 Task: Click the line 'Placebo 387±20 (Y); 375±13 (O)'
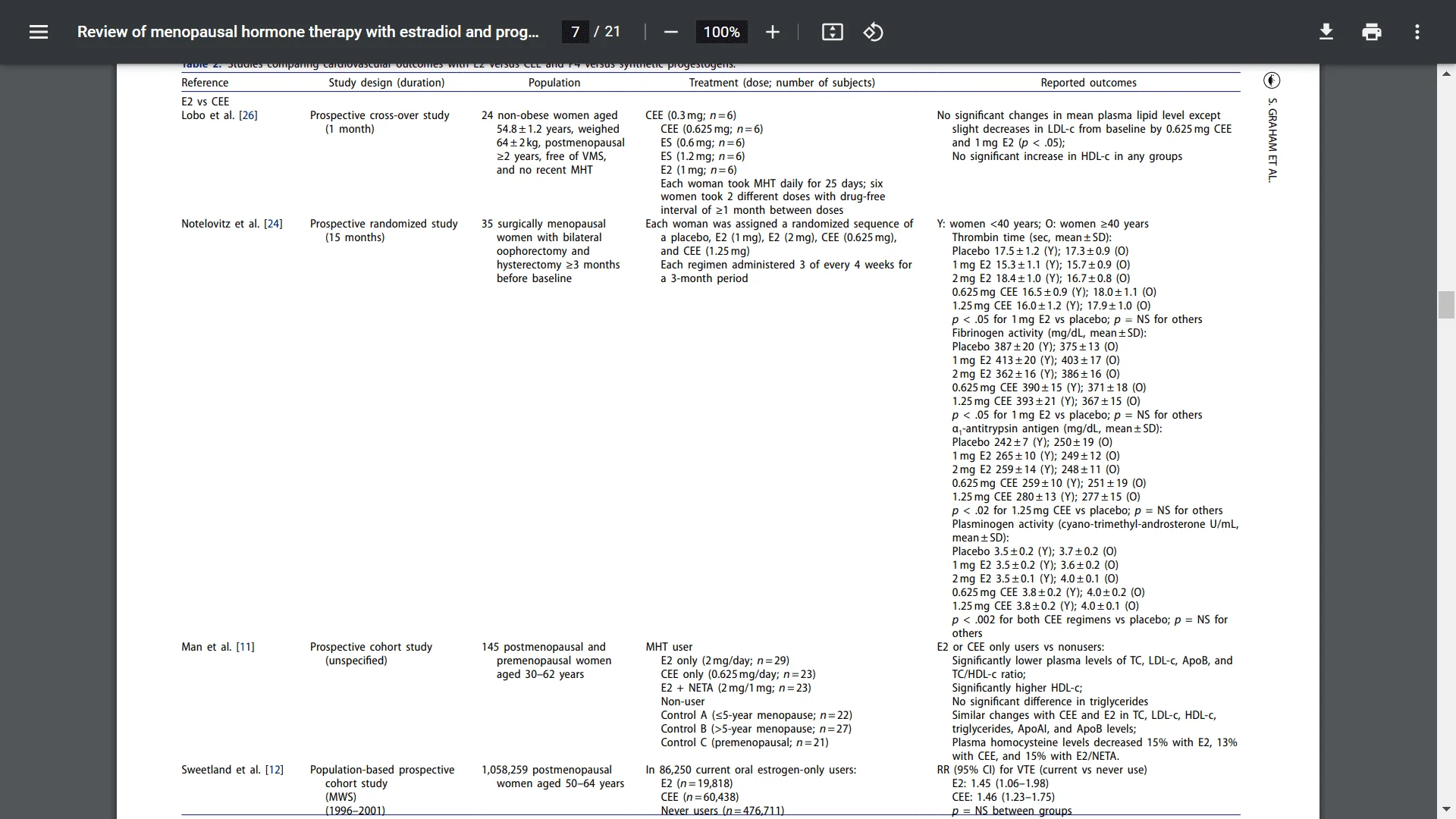pyautogui.click(x=1035, y=347)
